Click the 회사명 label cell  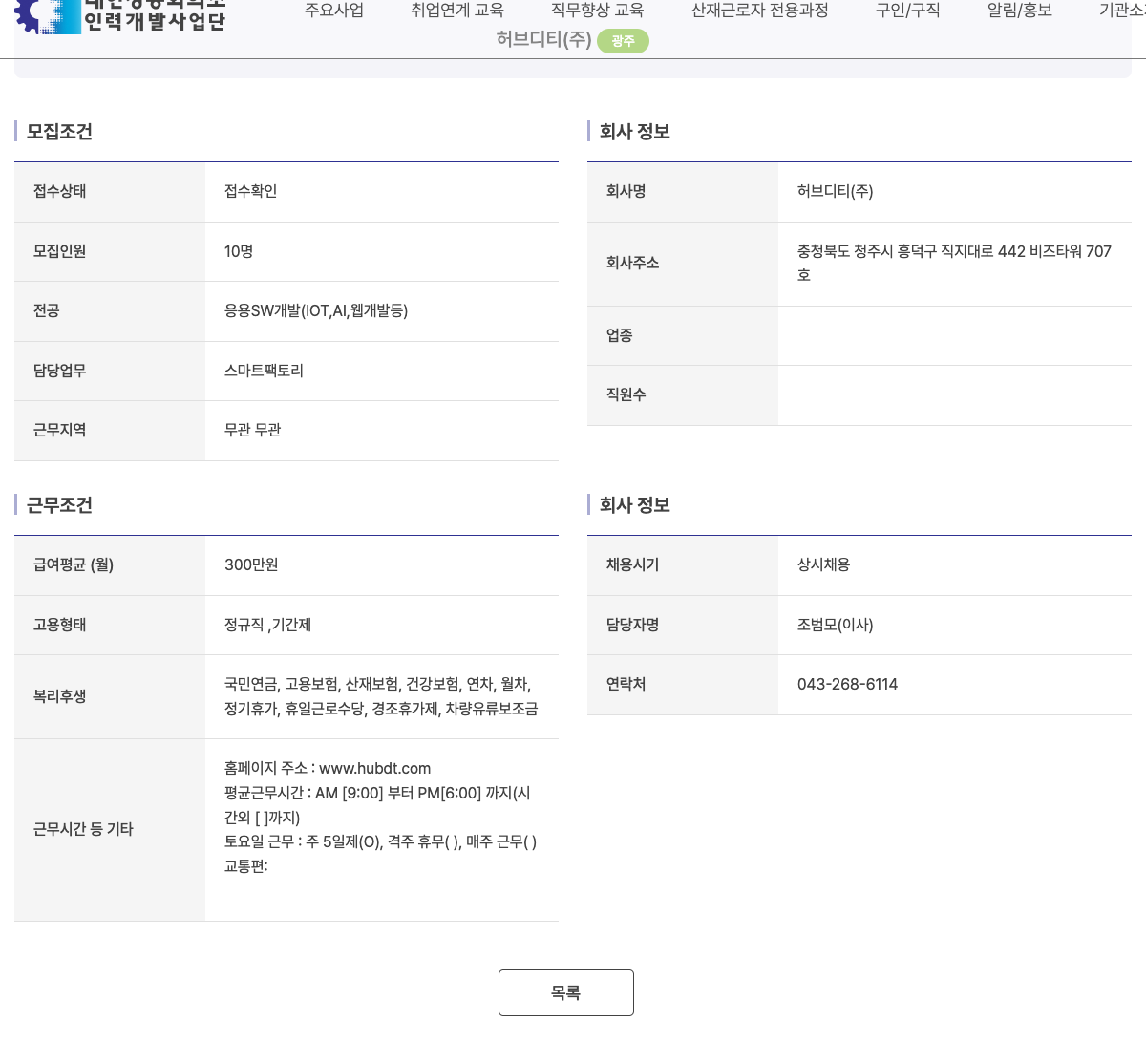click(x=683, y=192)
